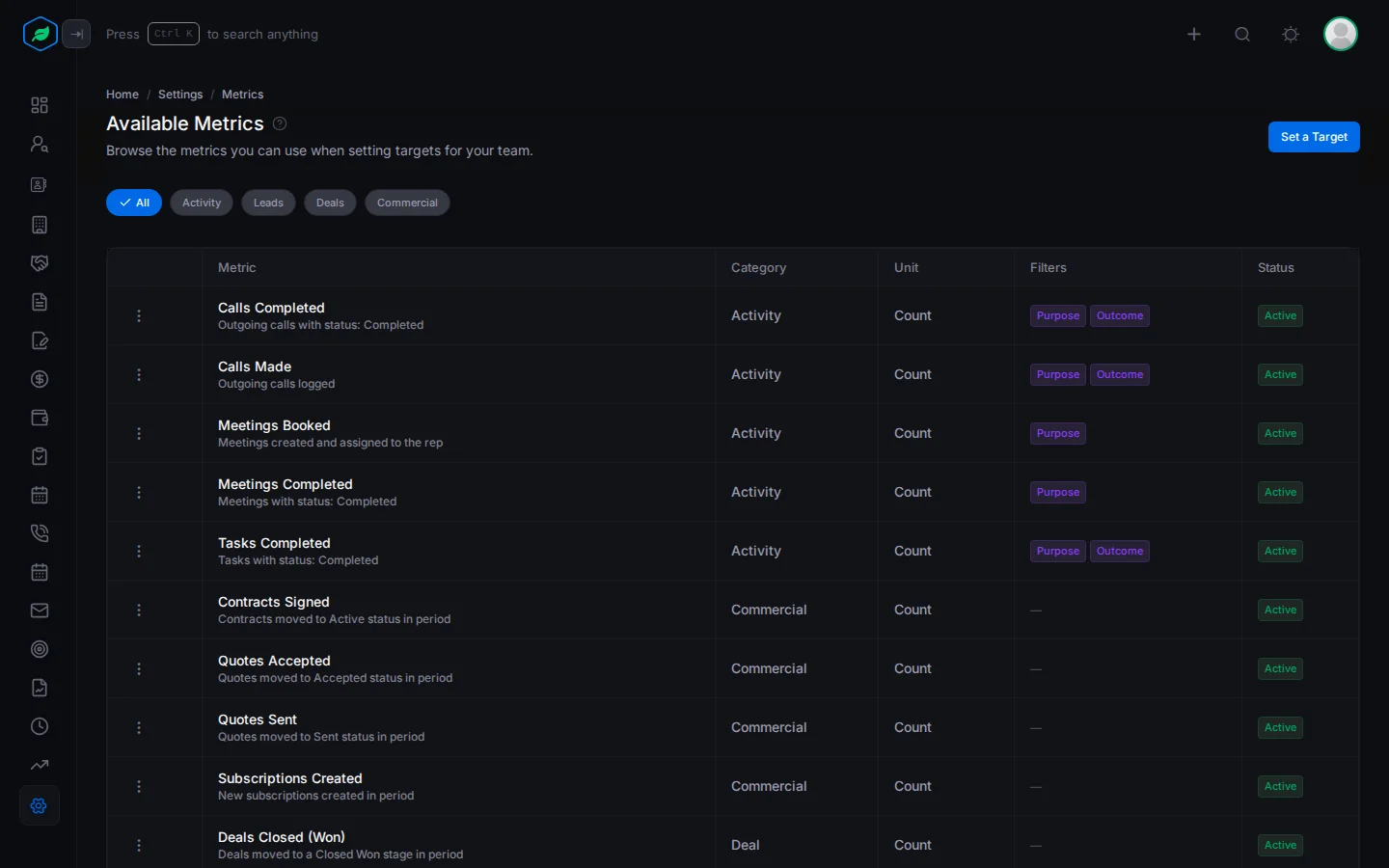
Task: Go to Home in breadcrumb
Action: tap(123, 95)
